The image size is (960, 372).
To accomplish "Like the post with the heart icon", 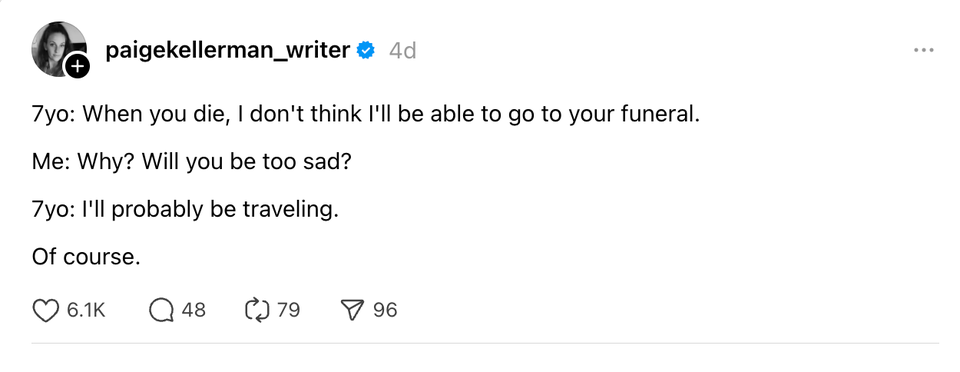I will 45,311.
